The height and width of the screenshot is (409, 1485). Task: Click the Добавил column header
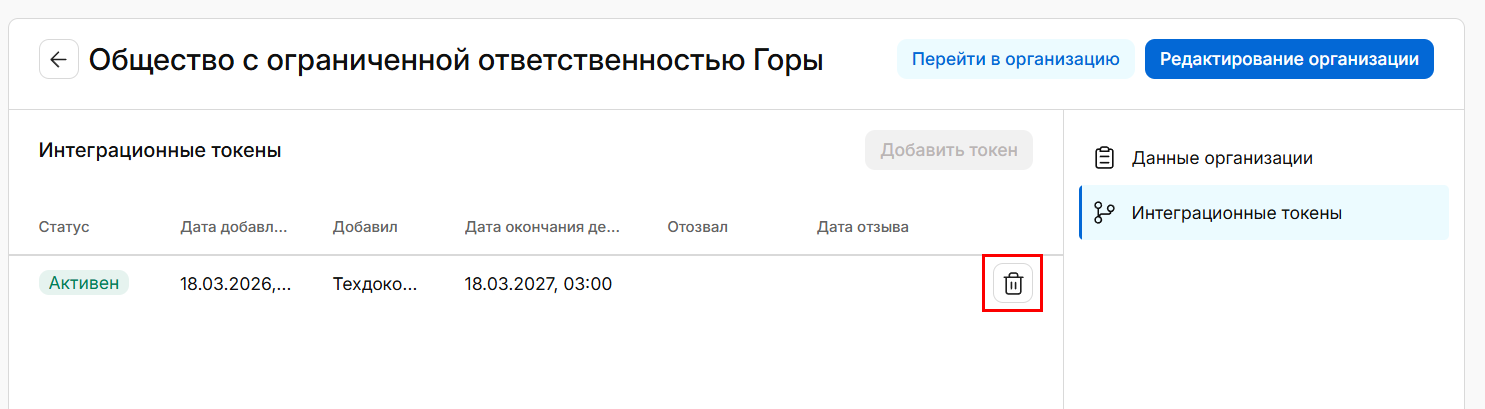click(365, 227)
